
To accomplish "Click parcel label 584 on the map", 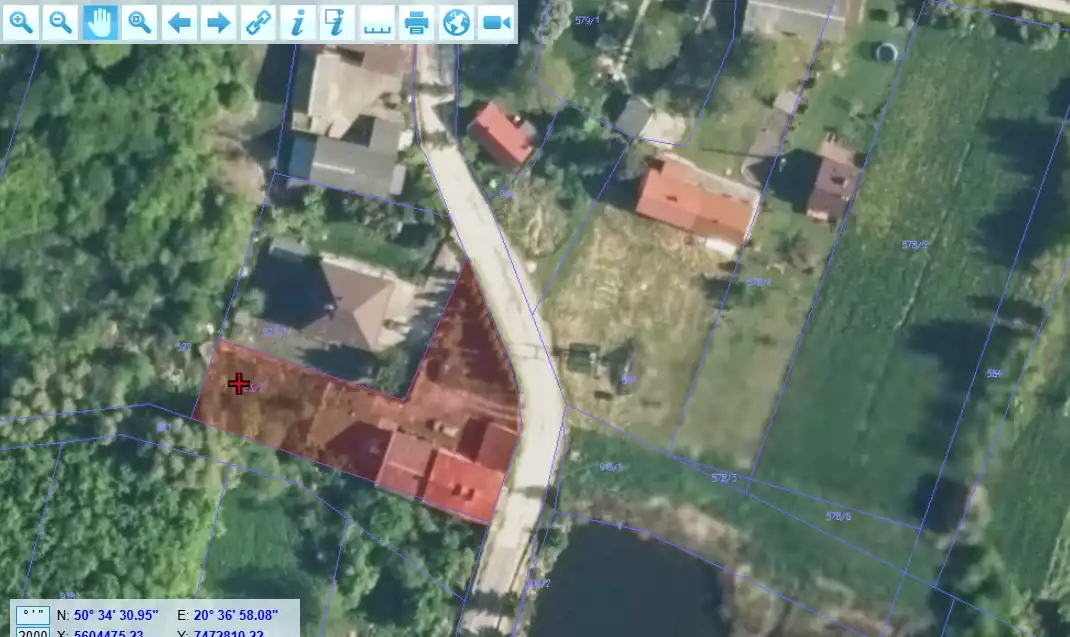I will pos(993,373).
